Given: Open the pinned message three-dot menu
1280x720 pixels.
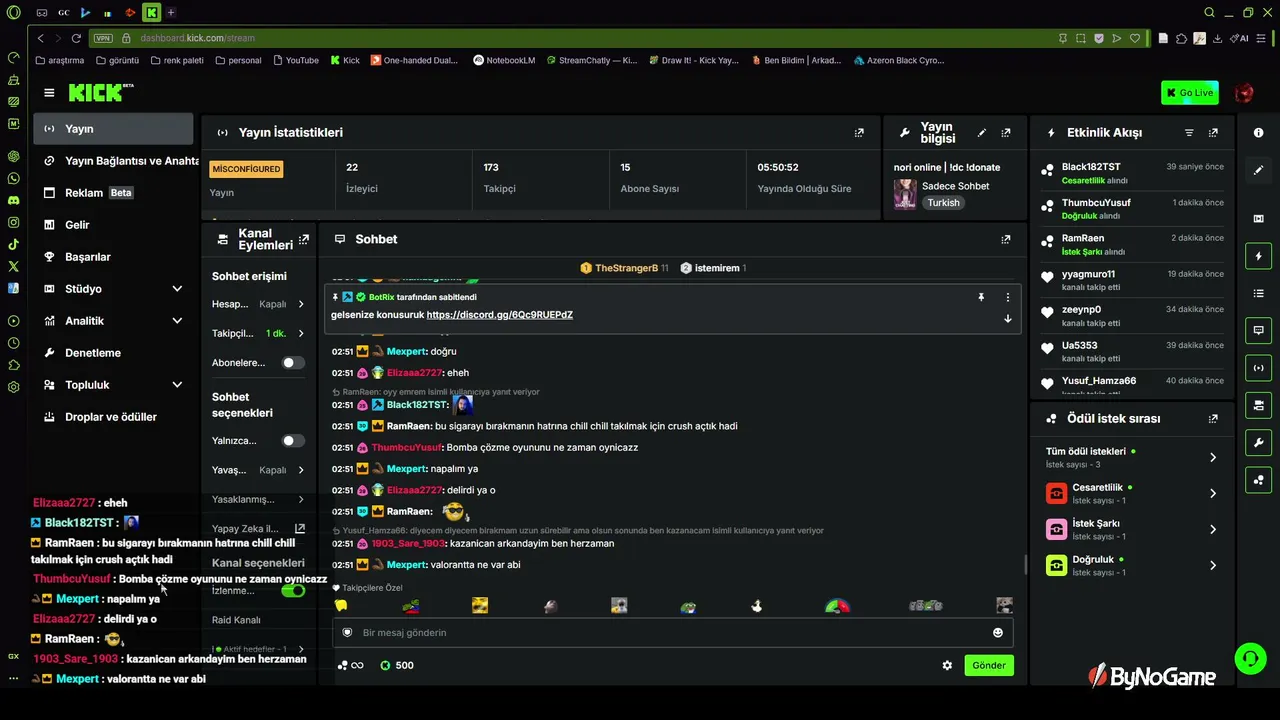Looking at the screenshot, I should point(1007,297).
